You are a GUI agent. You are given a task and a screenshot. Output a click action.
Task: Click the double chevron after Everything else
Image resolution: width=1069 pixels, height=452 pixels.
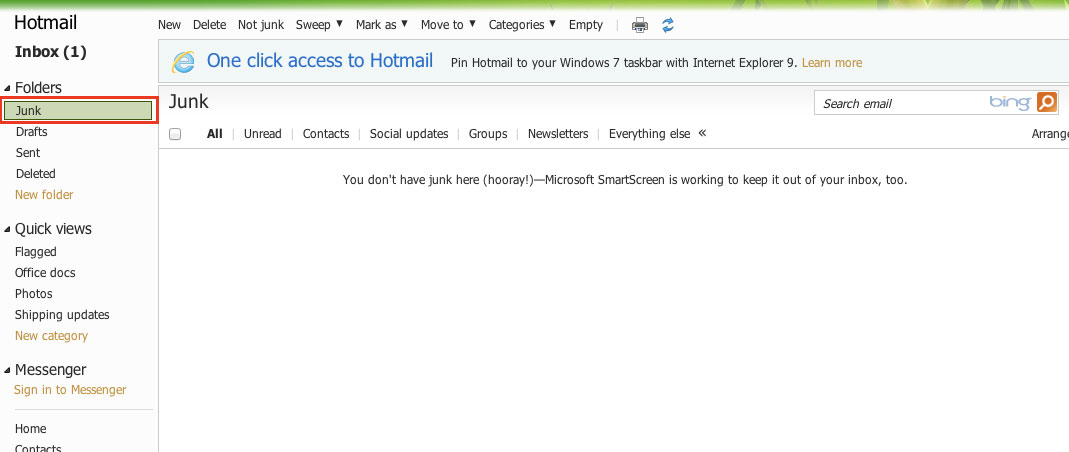pyautogui.click(x=702, y=133)
